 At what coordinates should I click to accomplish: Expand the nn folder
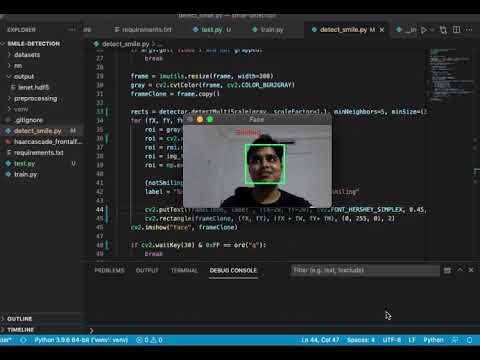coord(18,66)
